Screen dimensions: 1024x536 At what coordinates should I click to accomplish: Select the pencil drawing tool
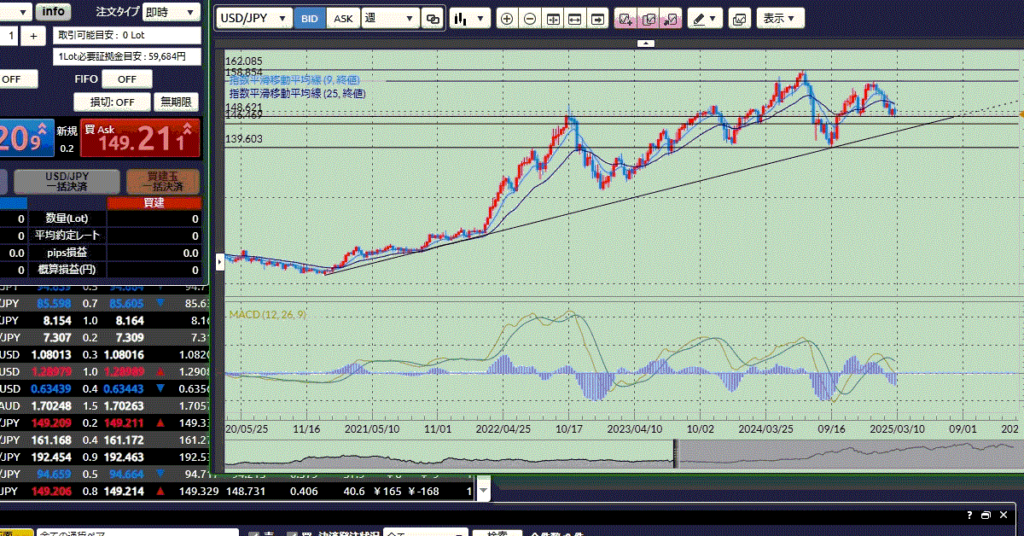[704, 19]
